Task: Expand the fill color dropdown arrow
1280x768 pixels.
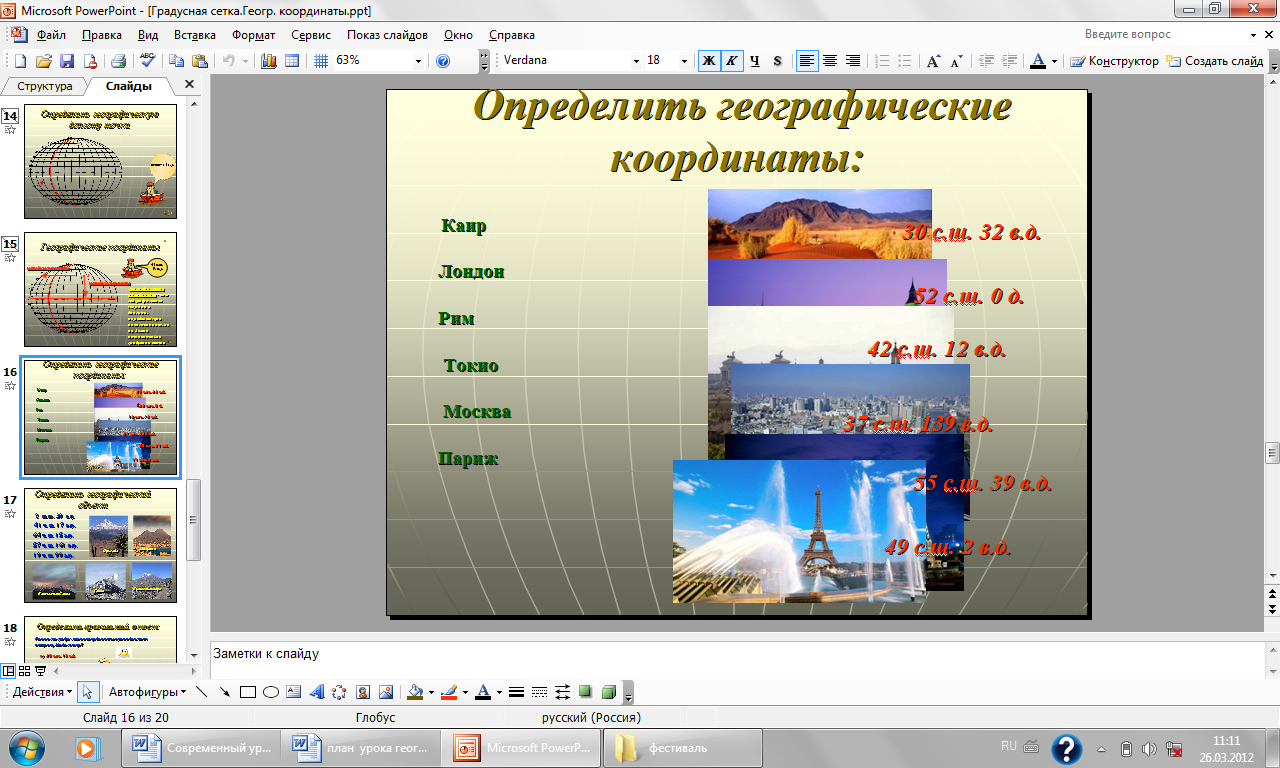Action: 431,692
